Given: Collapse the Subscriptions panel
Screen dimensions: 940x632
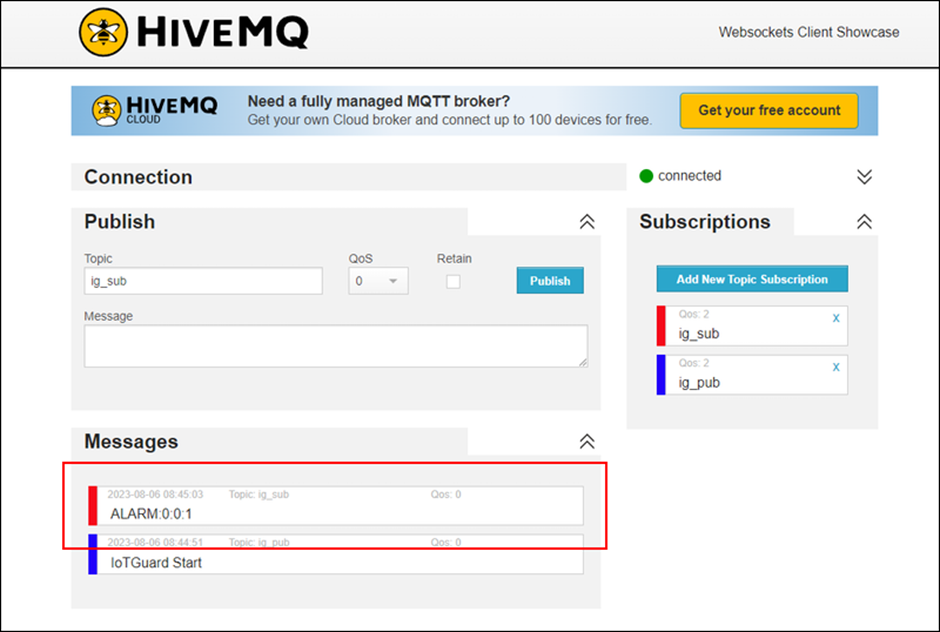Looking at the screenshot, I should [x=864, y=222].
